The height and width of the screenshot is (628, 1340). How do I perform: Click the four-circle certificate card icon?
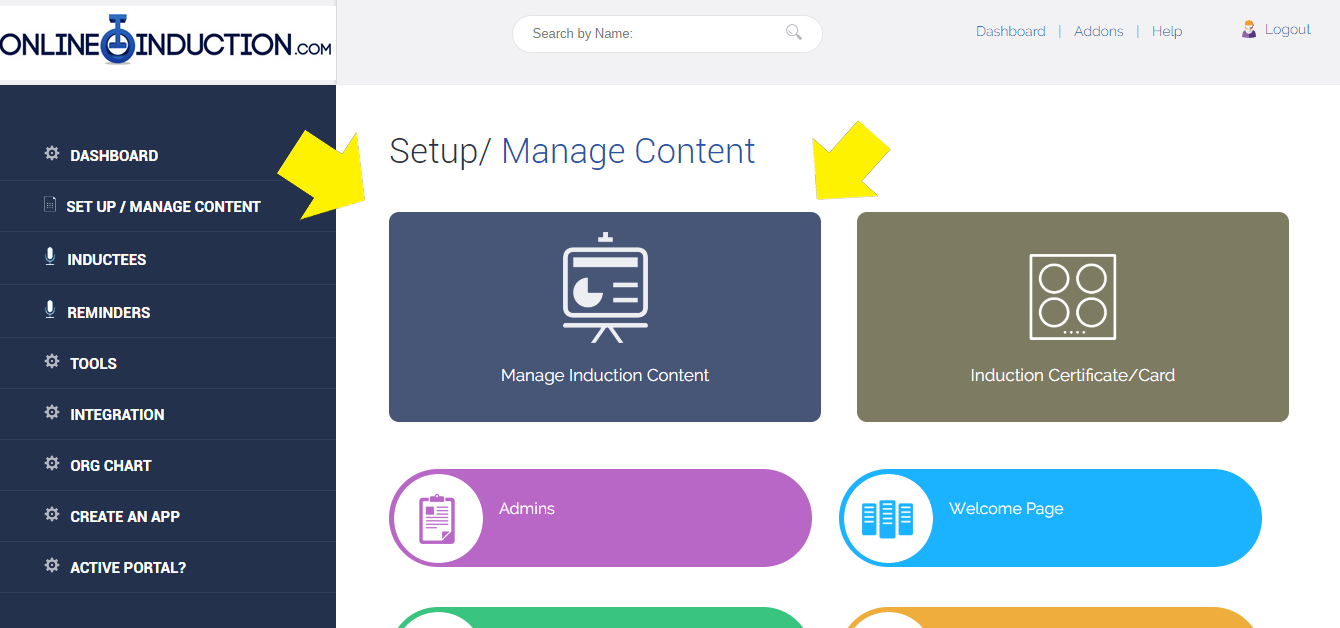tap(1073, 297)
